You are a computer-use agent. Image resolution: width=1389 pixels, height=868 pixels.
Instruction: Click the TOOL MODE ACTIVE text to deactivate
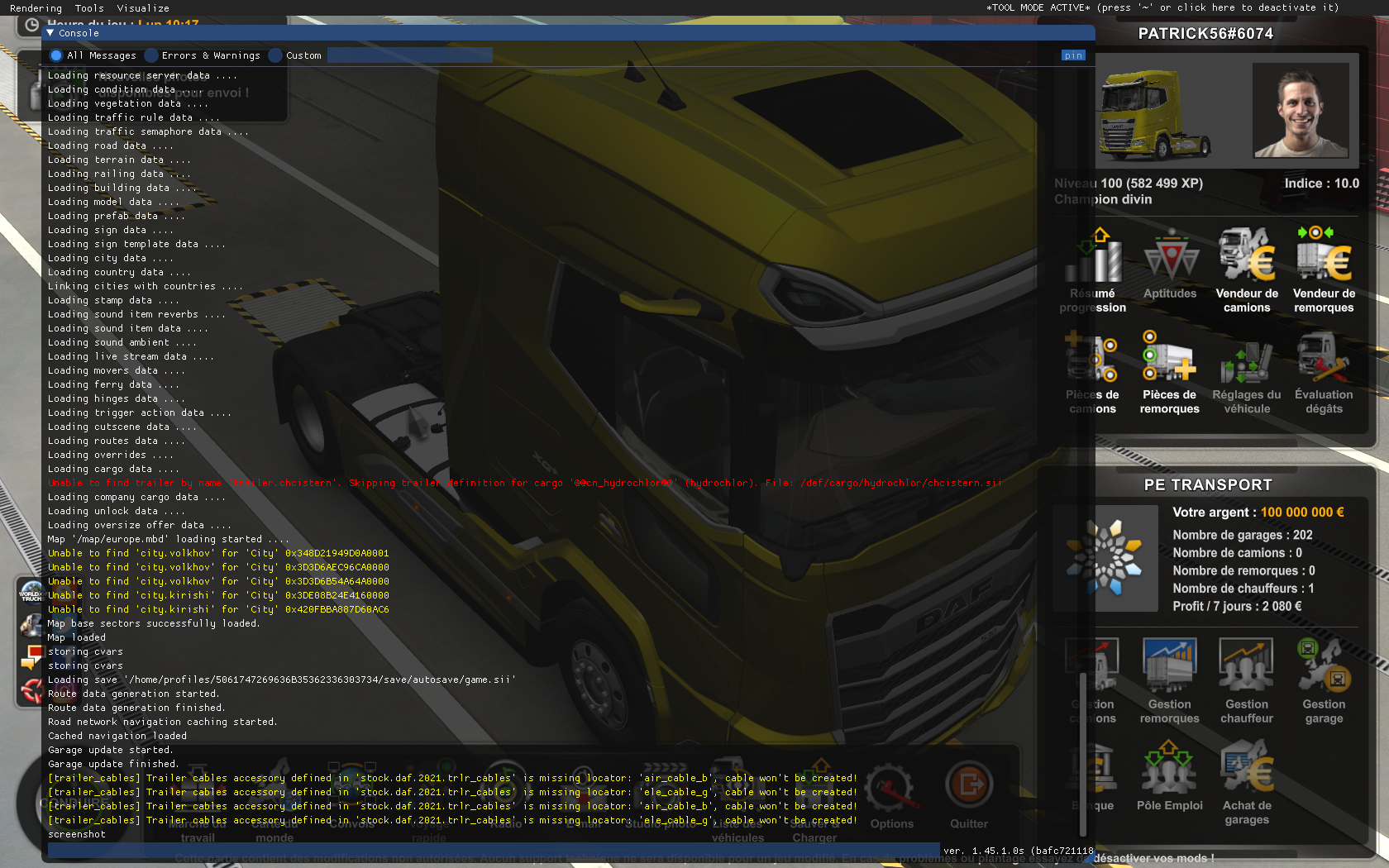point(1162,7)
